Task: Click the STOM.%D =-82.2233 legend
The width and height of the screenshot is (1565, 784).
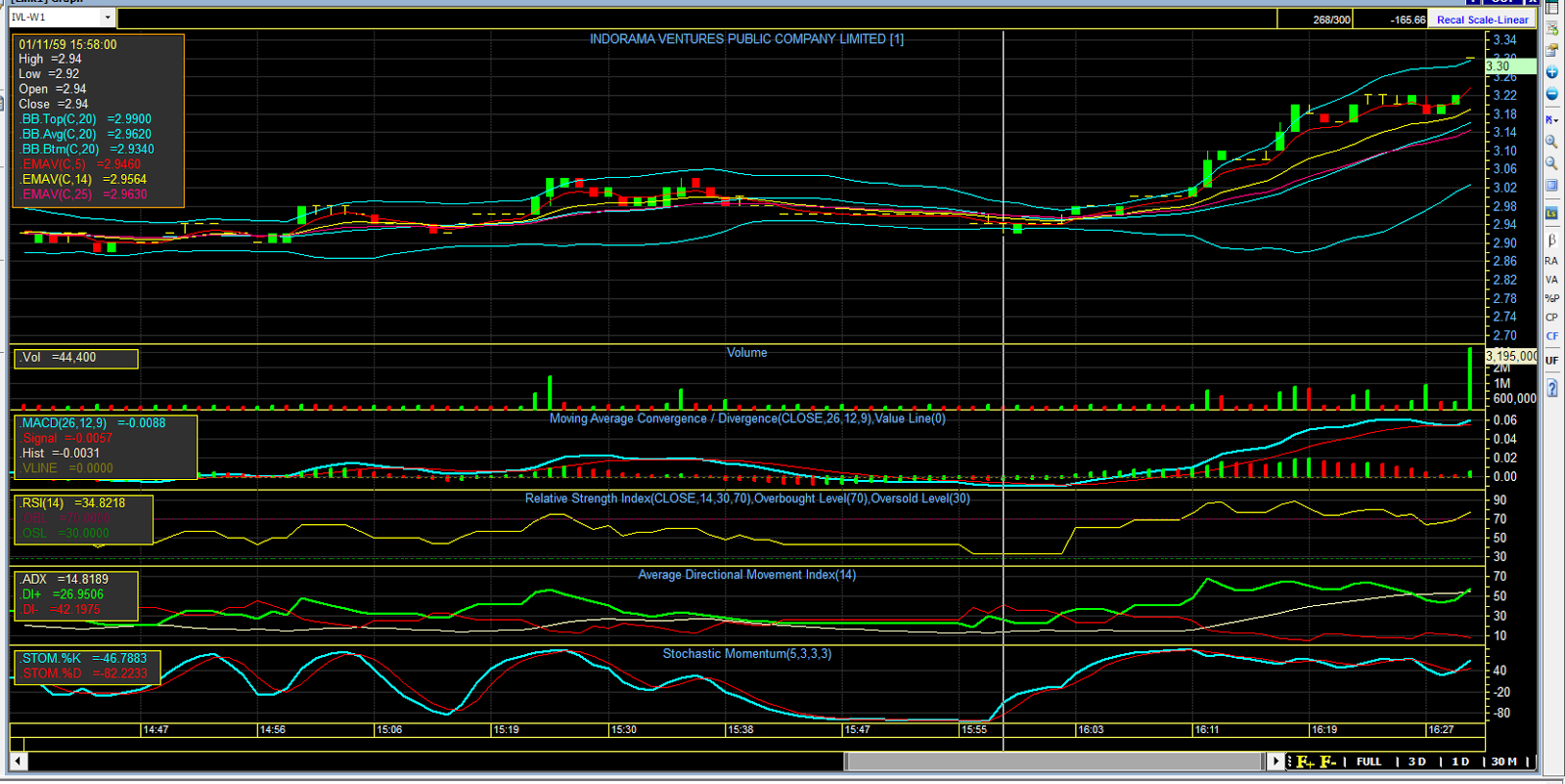Action: pyautogui.click(x=84, y=674)
